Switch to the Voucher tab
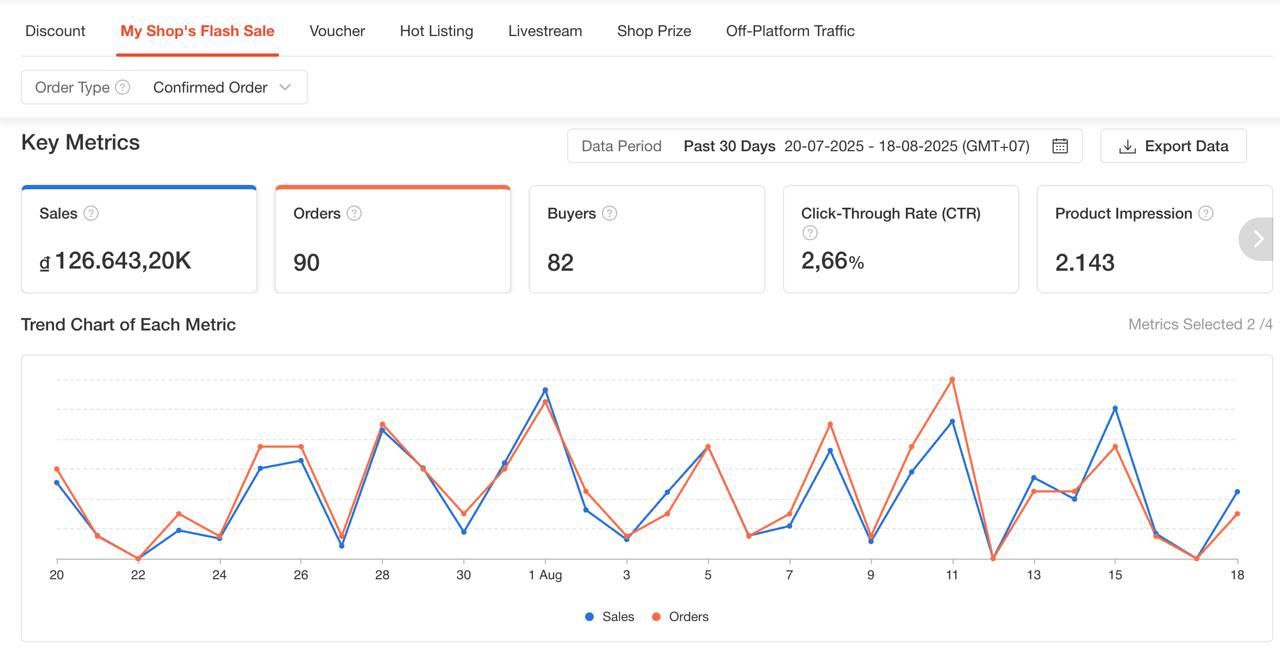 [x=337, y=31]
